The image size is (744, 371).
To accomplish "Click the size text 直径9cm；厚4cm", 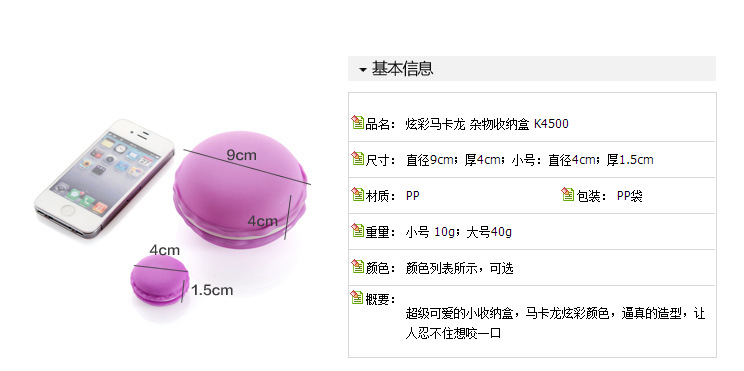I will coord(454,160).
